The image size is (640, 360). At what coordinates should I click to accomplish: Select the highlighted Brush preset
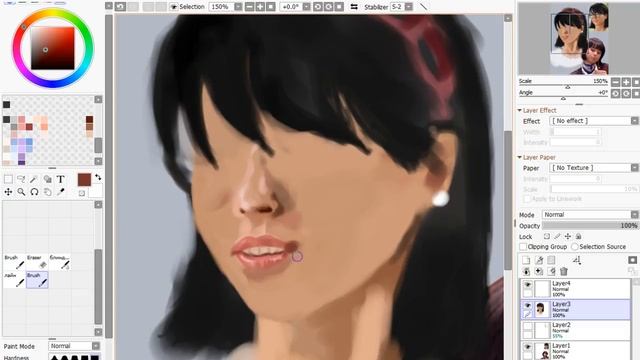point(37,280)
